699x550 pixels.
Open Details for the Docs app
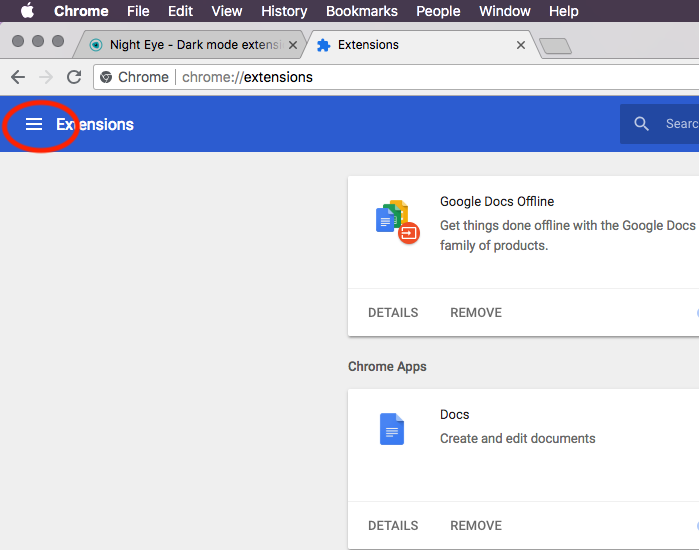click(x=393, y=525)
